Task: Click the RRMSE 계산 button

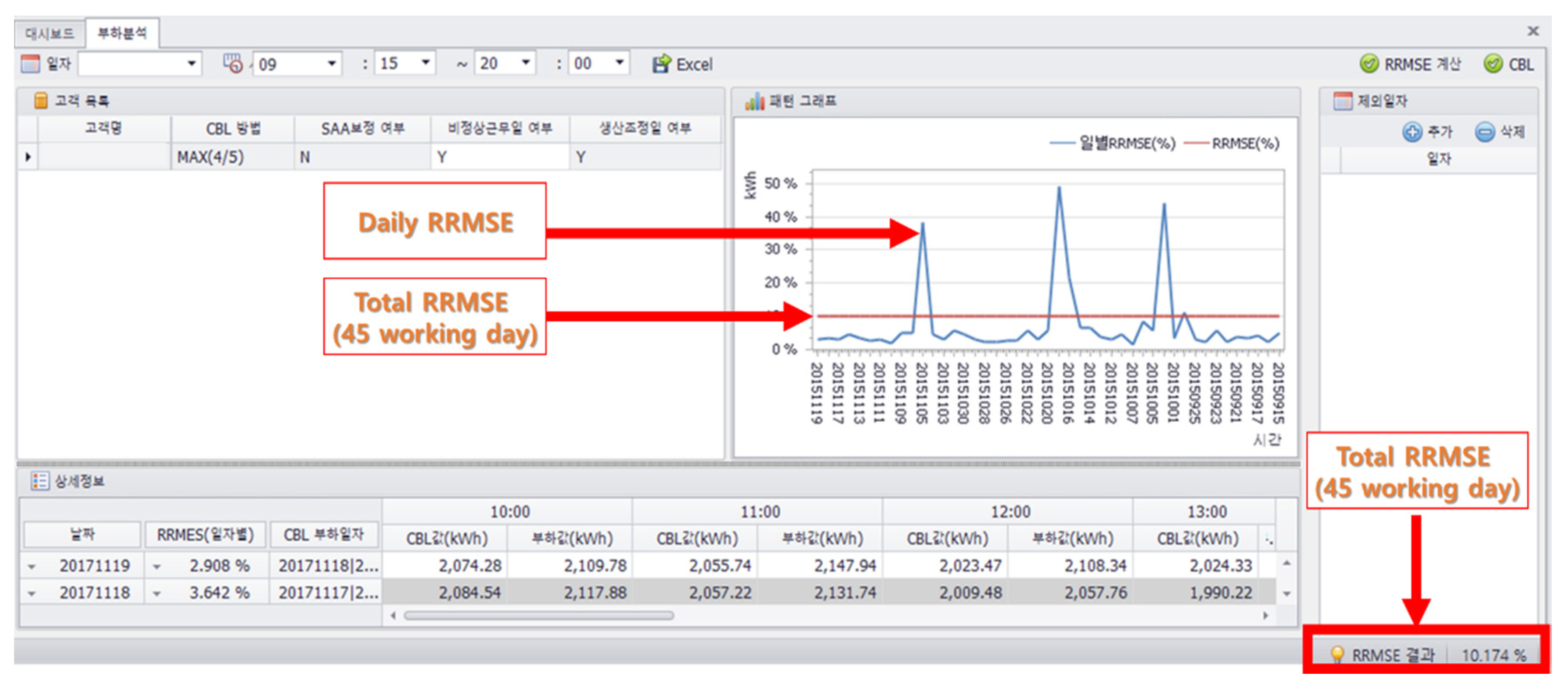Action: (1410, 64)
